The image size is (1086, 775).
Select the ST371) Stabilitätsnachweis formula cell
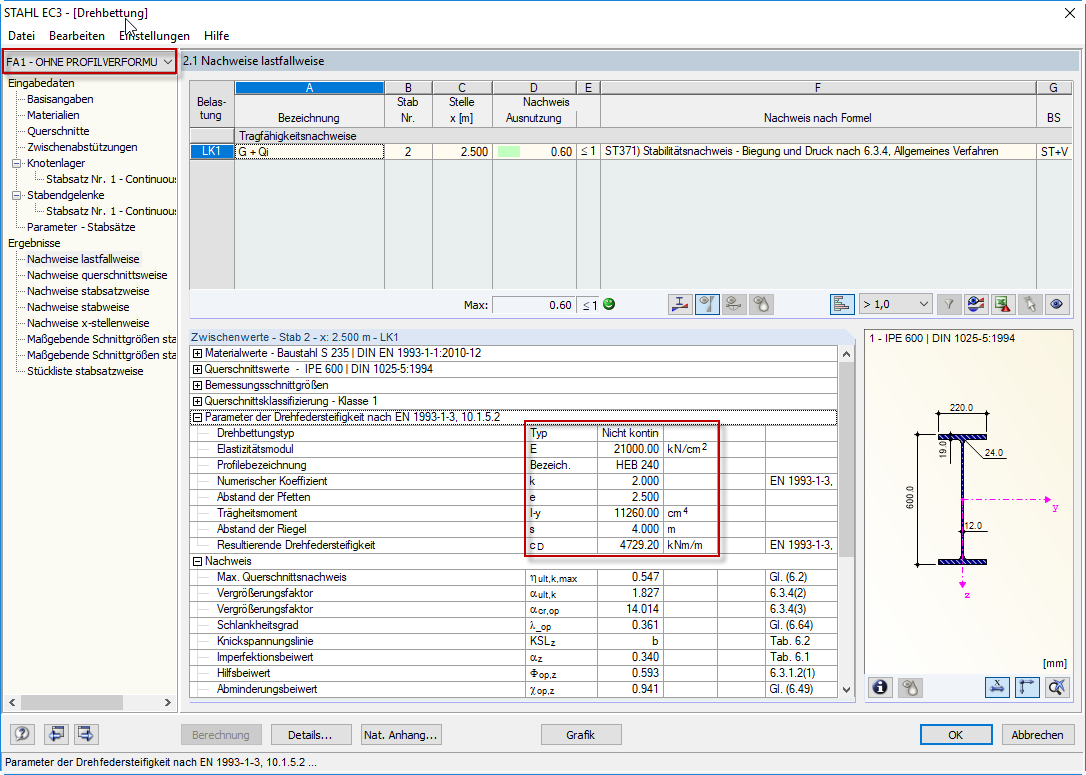click(x=818, y=152)
